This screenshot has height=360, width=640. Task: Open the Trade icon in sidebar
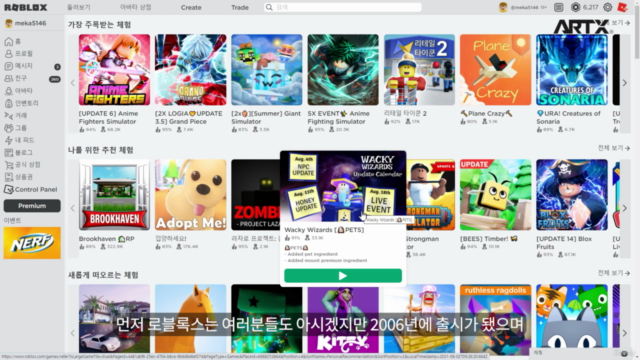point(9,116)
